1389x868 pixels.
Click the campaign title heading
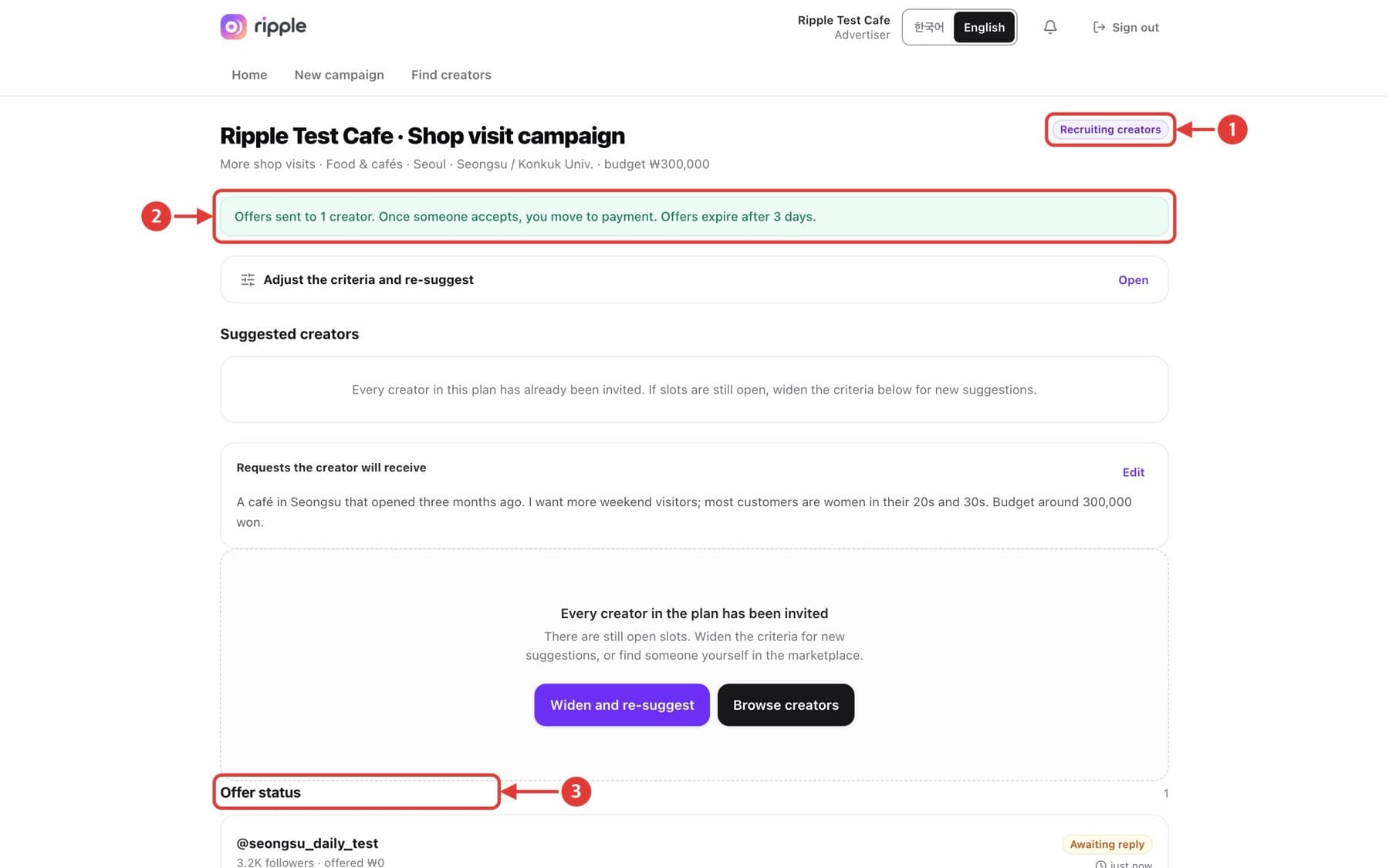[422, 136]
